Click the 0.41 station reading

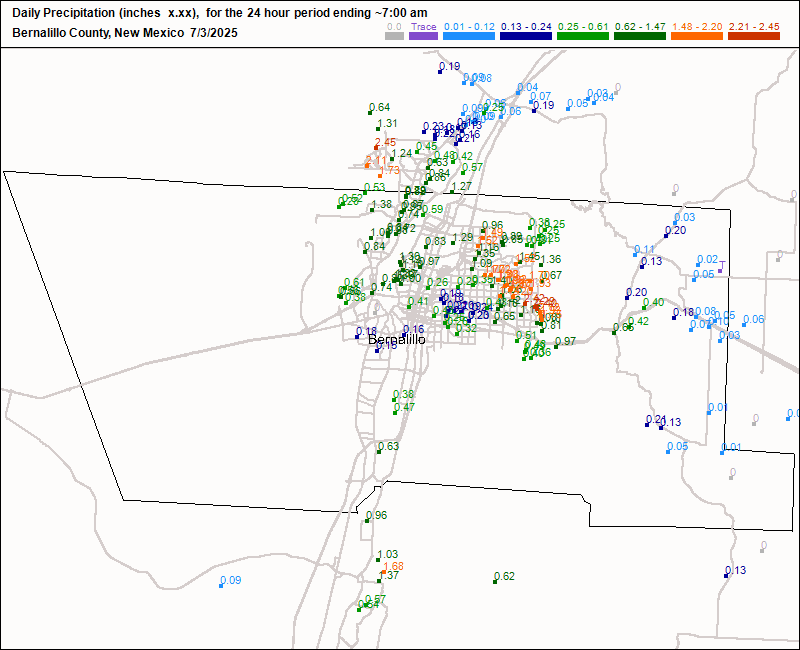[418, 302]
